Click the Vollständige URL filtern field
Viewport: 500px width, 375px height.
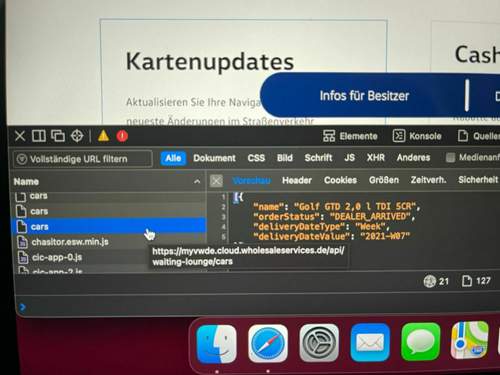coord(83,159)
